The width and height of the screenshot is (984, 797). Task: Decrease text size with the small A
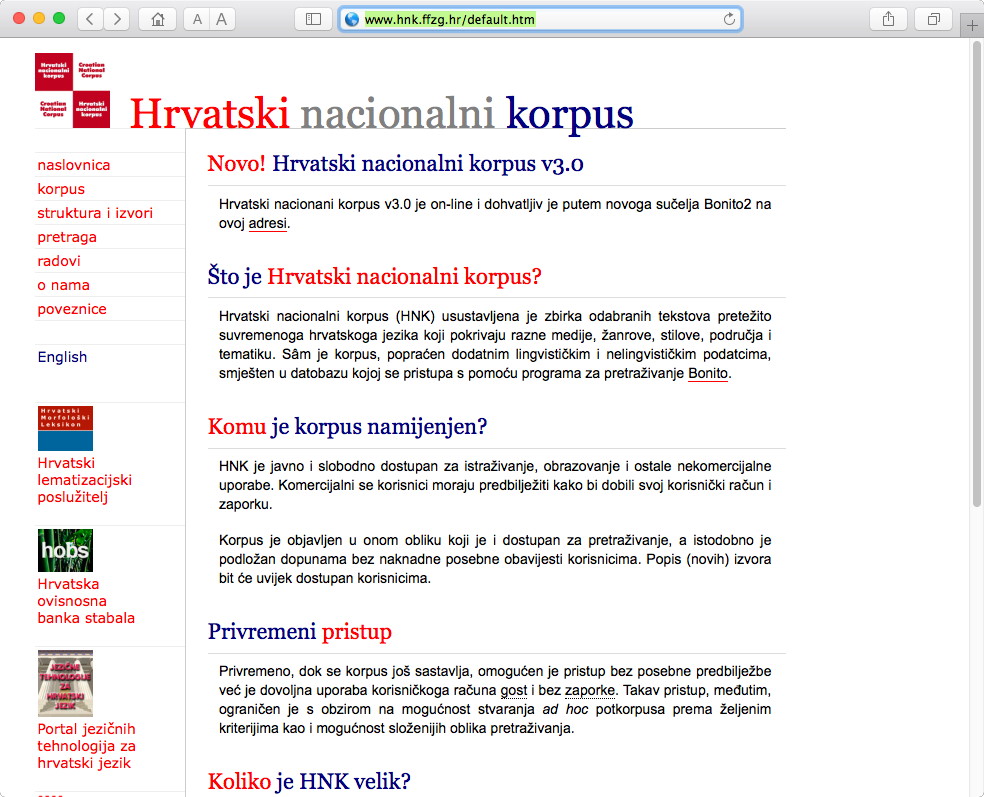click(197, 19)
